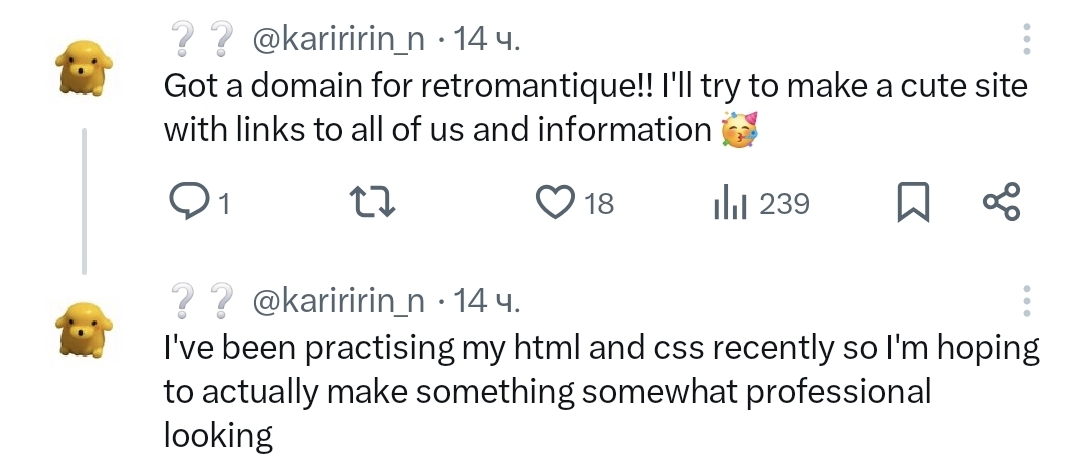
Task: Reply to the retromantique domain tweet
Action: tap(198, 203)
